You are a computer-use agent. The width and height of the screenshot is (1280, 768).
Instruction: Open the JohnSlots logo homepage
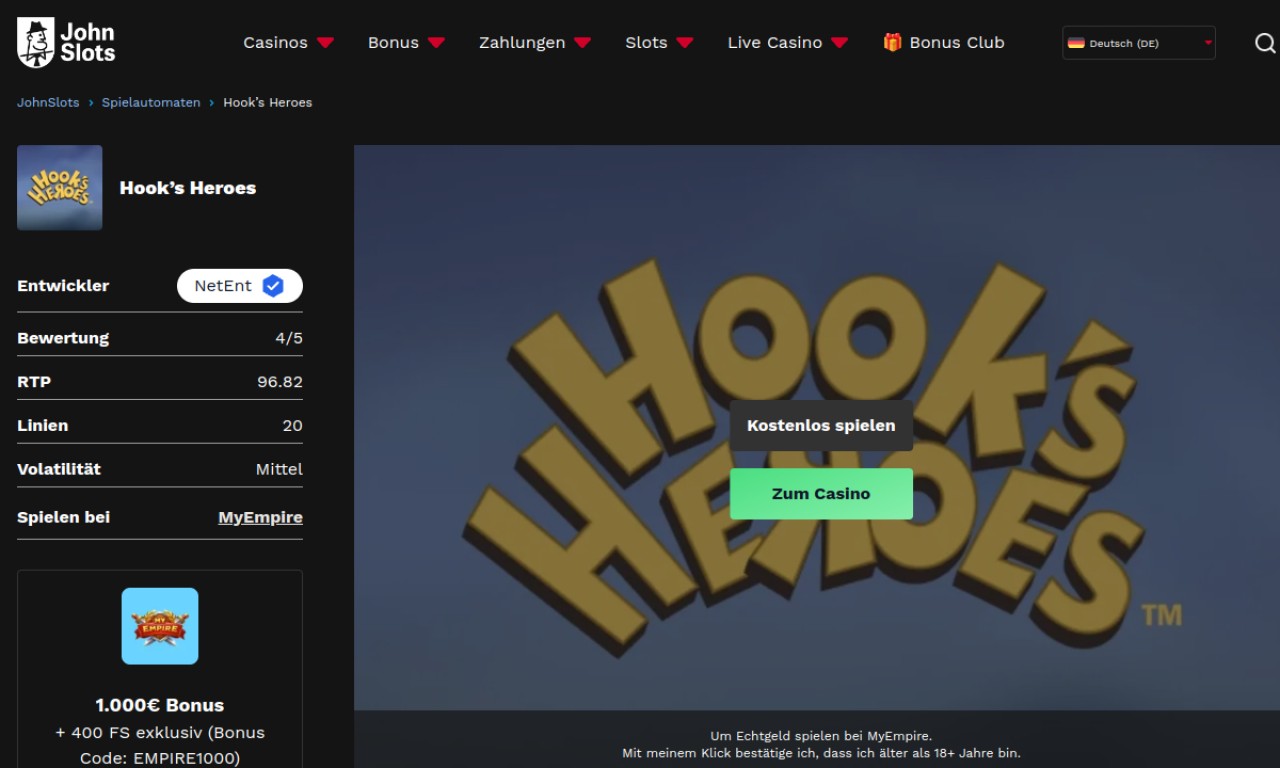66,43
